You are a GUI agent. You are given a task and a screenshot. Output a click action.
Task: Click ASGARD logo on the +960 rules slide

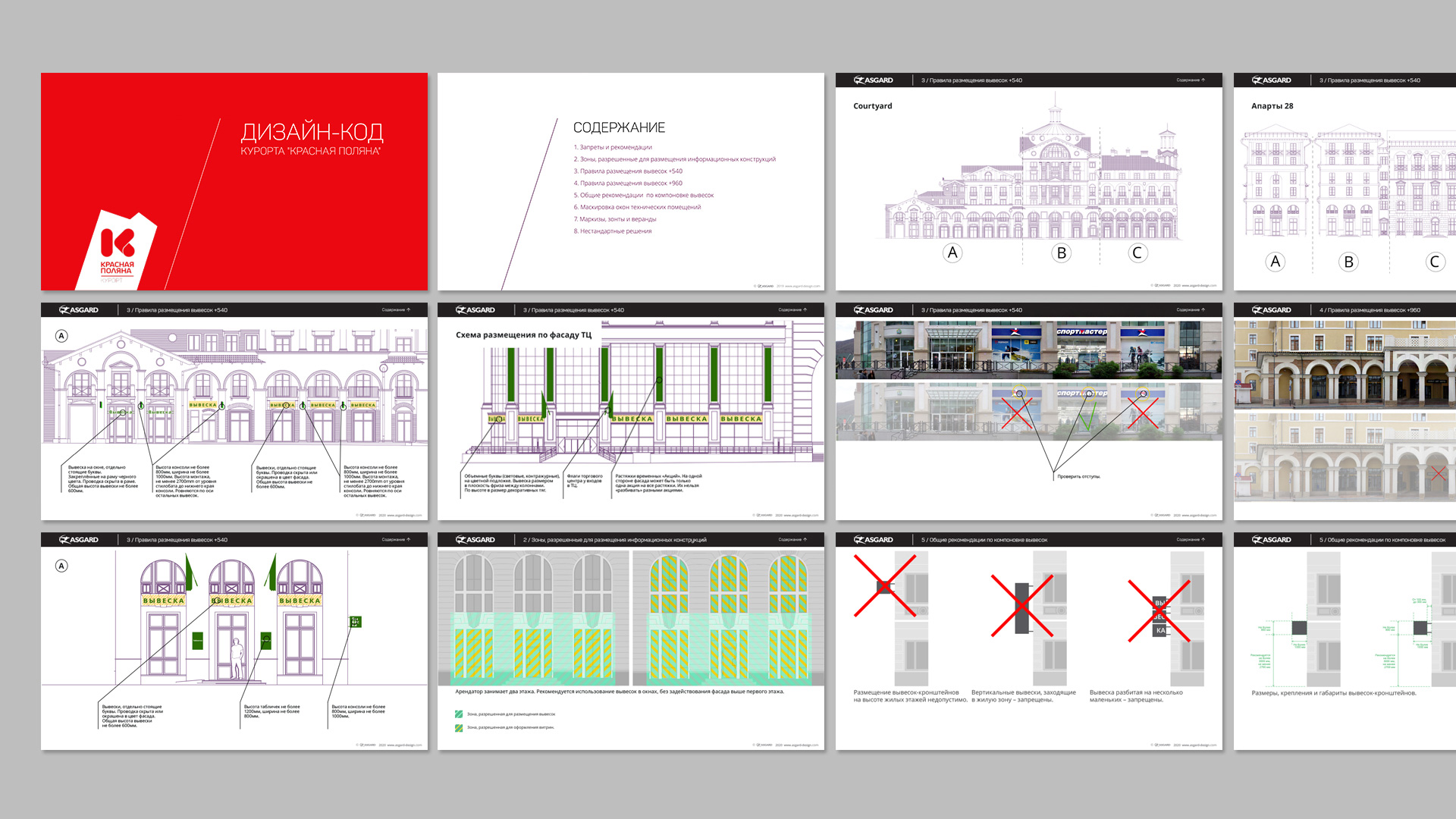[x=1272, y=310]
